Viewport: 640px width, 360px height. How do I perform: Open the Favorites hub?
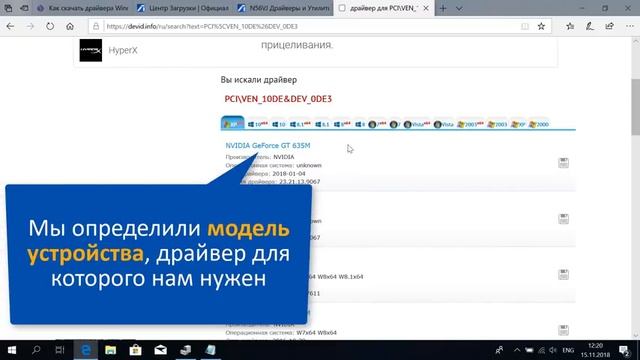[570, 26]
